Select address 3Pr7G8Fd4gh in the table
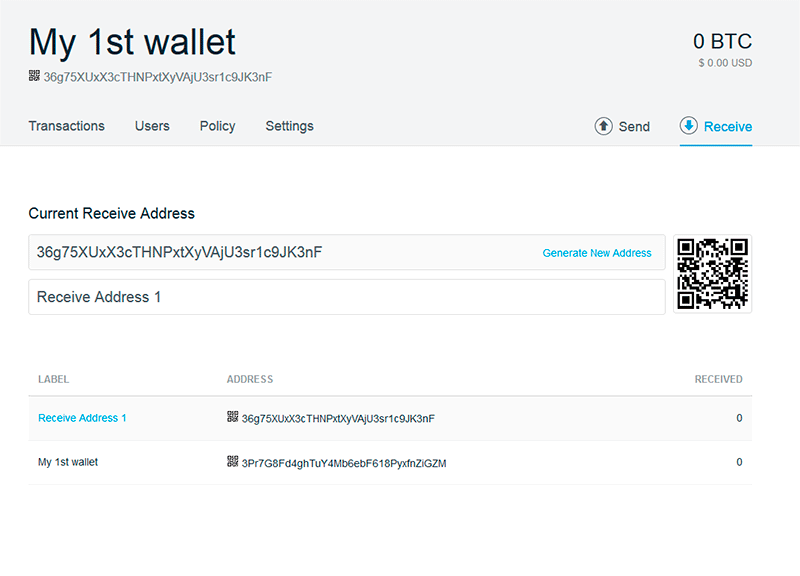800x576 pixels. coord(344,463)
